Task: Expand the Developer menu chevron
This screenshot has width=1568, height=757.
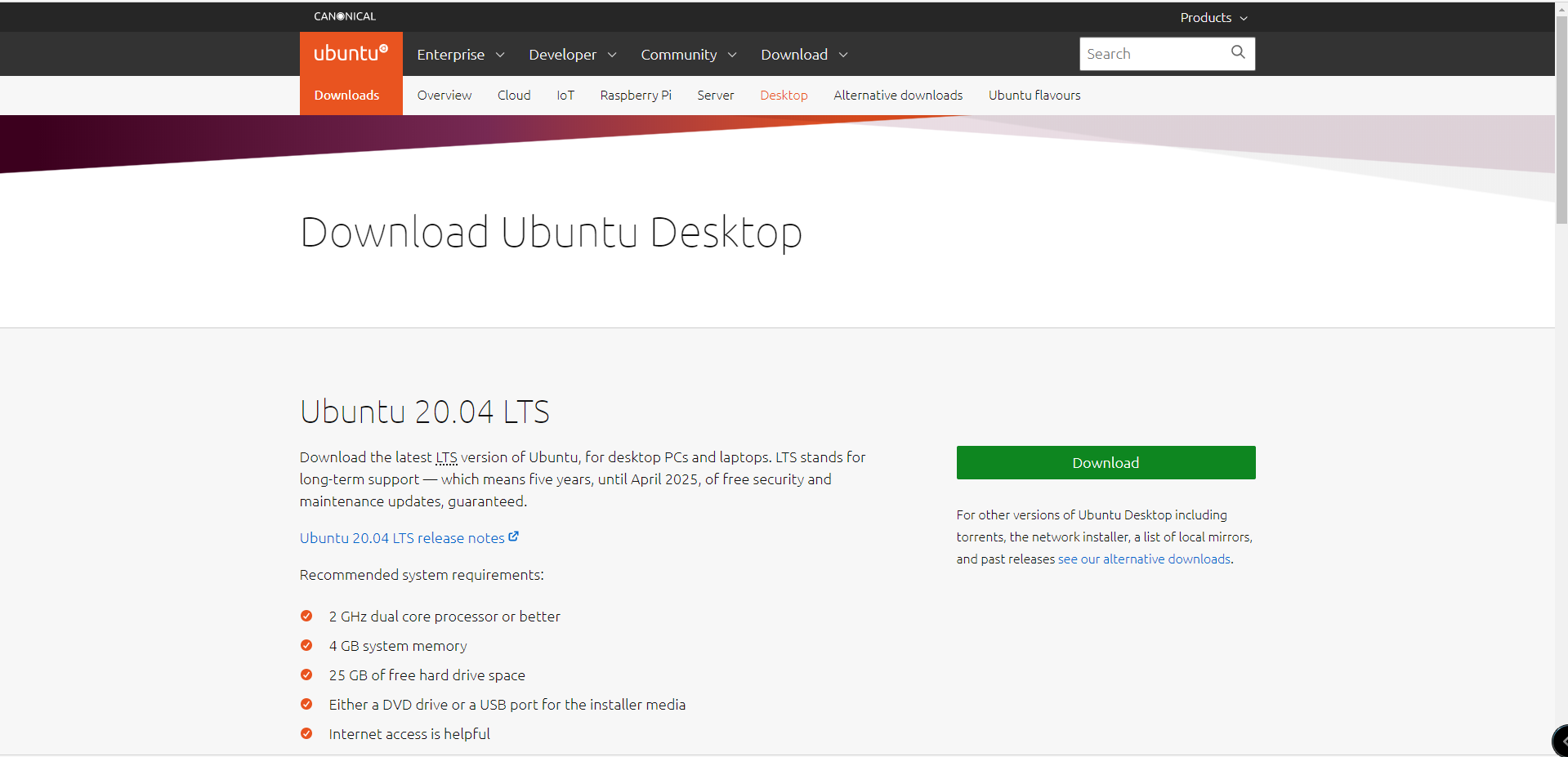Action: pos(612,55)
